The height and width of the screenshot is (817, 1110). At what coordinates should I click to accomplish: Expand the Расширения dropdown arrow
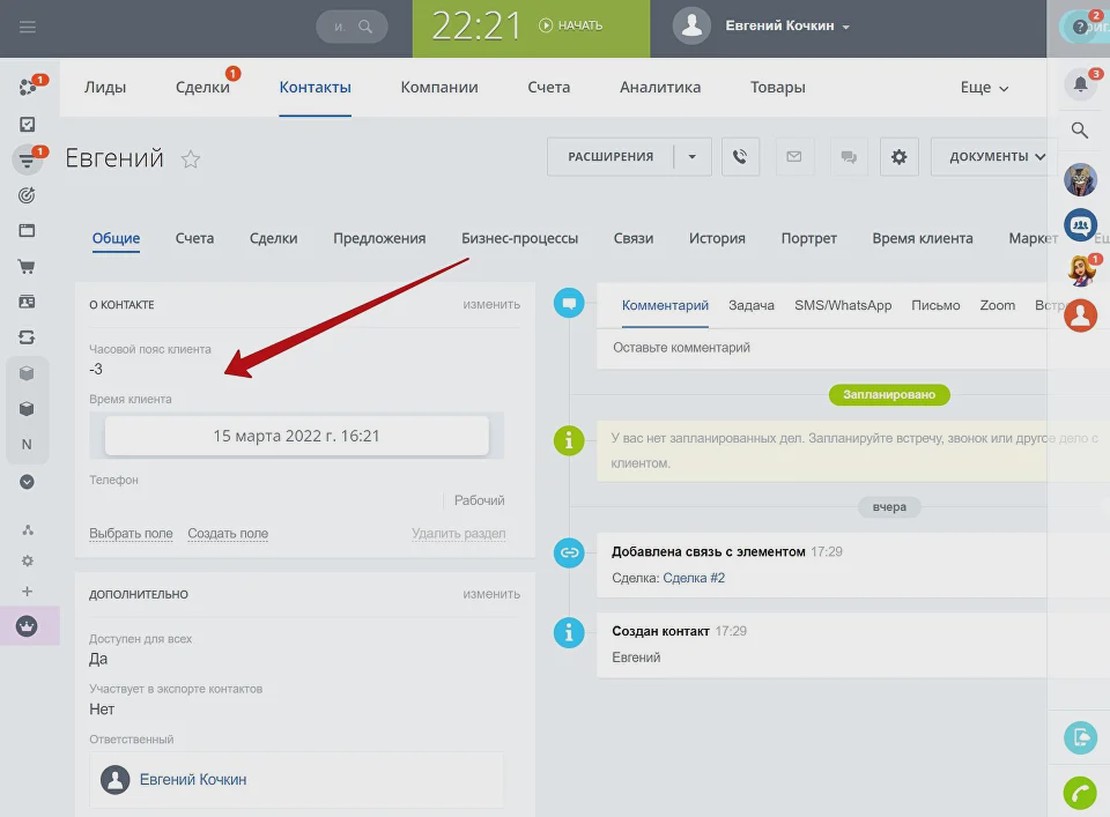click(x=692, y=157)
